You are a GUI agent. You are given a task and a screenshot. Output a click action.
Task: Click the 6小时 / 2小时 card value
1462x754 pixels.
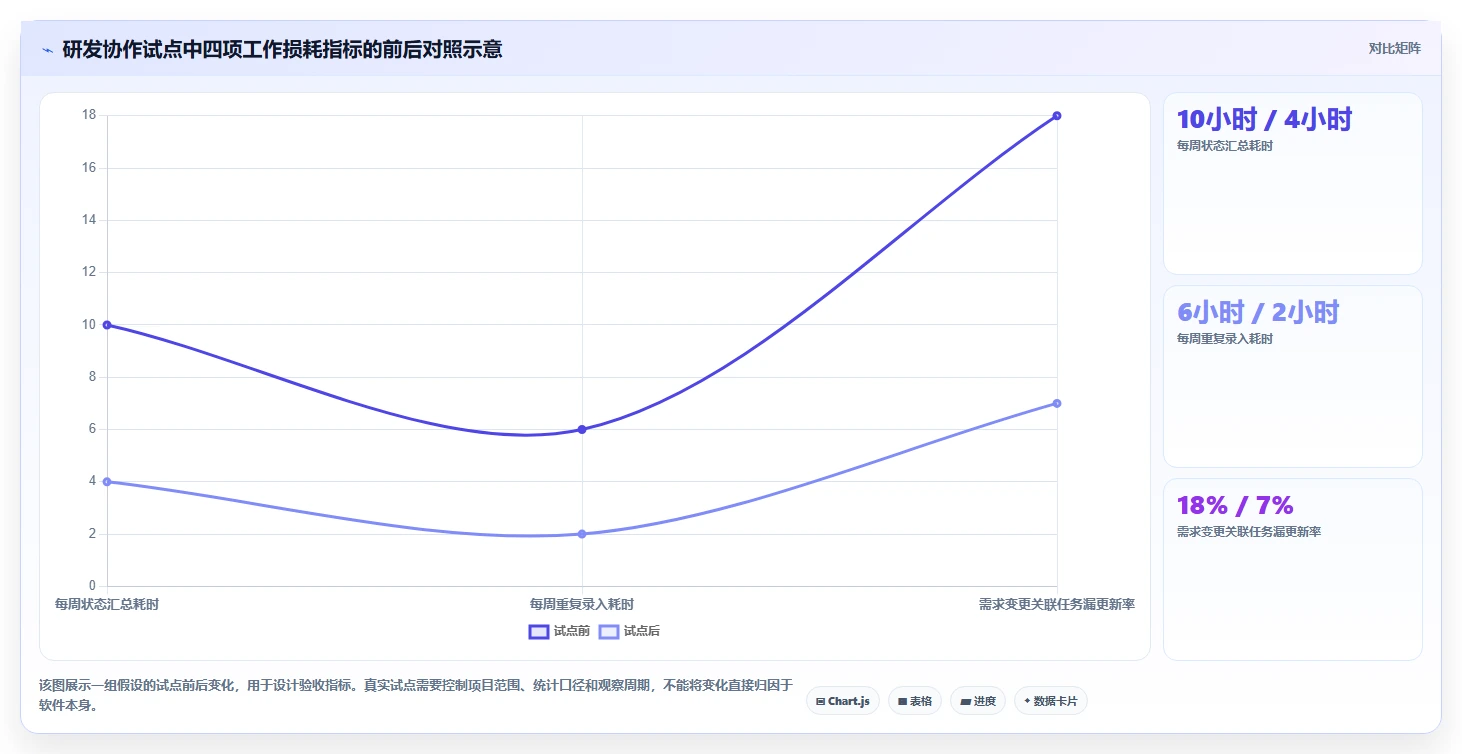[x=1258, y=312]
